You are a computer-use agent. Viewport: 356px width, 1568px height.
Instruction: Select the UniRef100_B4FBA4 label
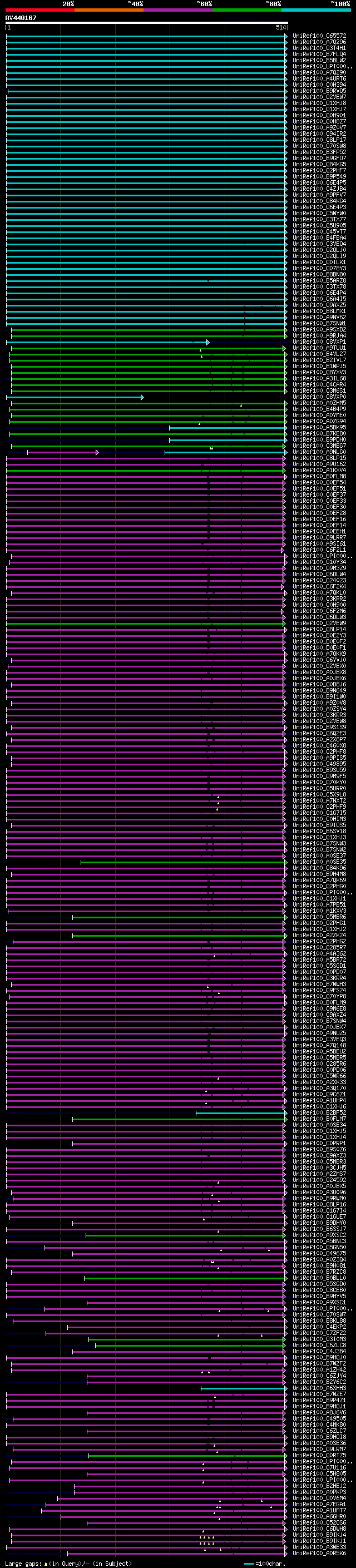click(319, 238)
